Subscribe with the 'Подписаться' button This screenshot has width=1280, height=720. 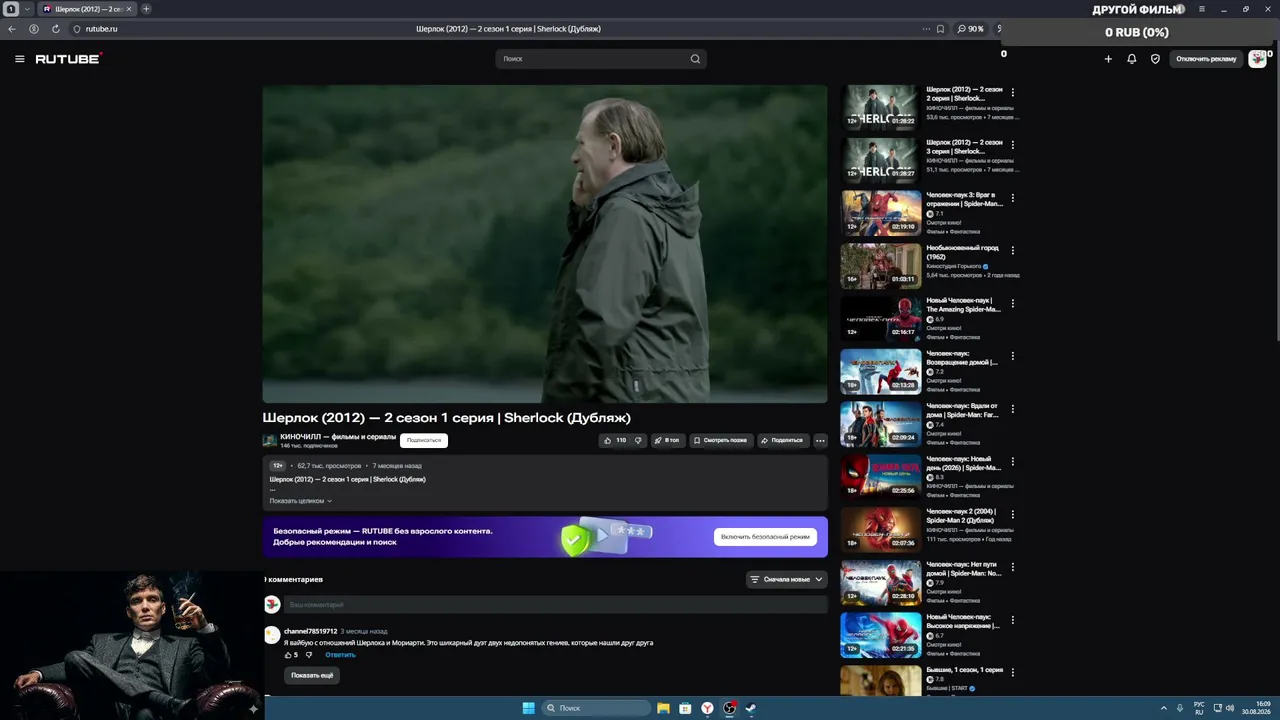424,440
